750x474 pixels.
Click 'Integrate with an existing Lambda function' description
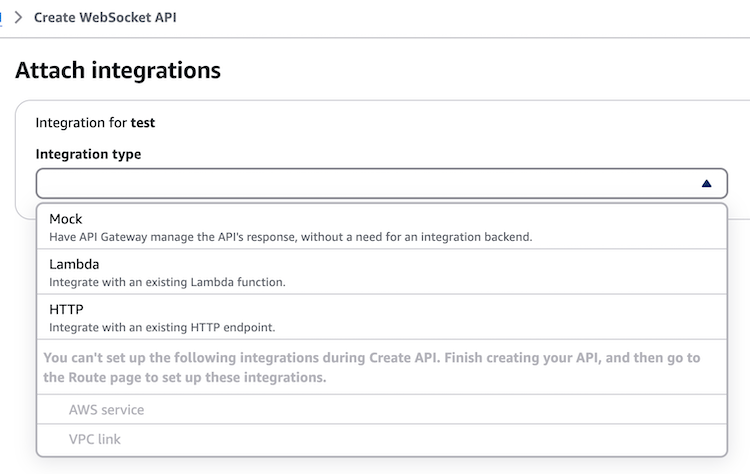coord(167,282)
